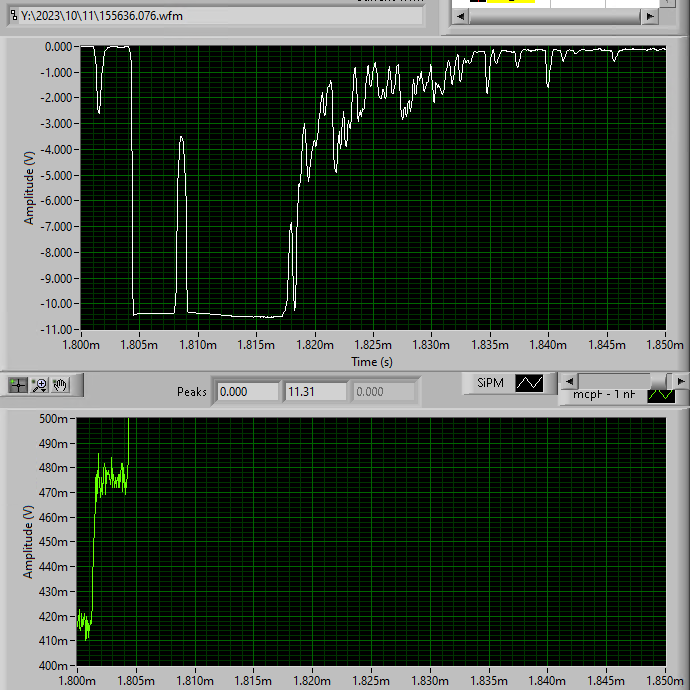Click the greyed third Peaks field
This screenshot has width=690, height=691.
384,392
